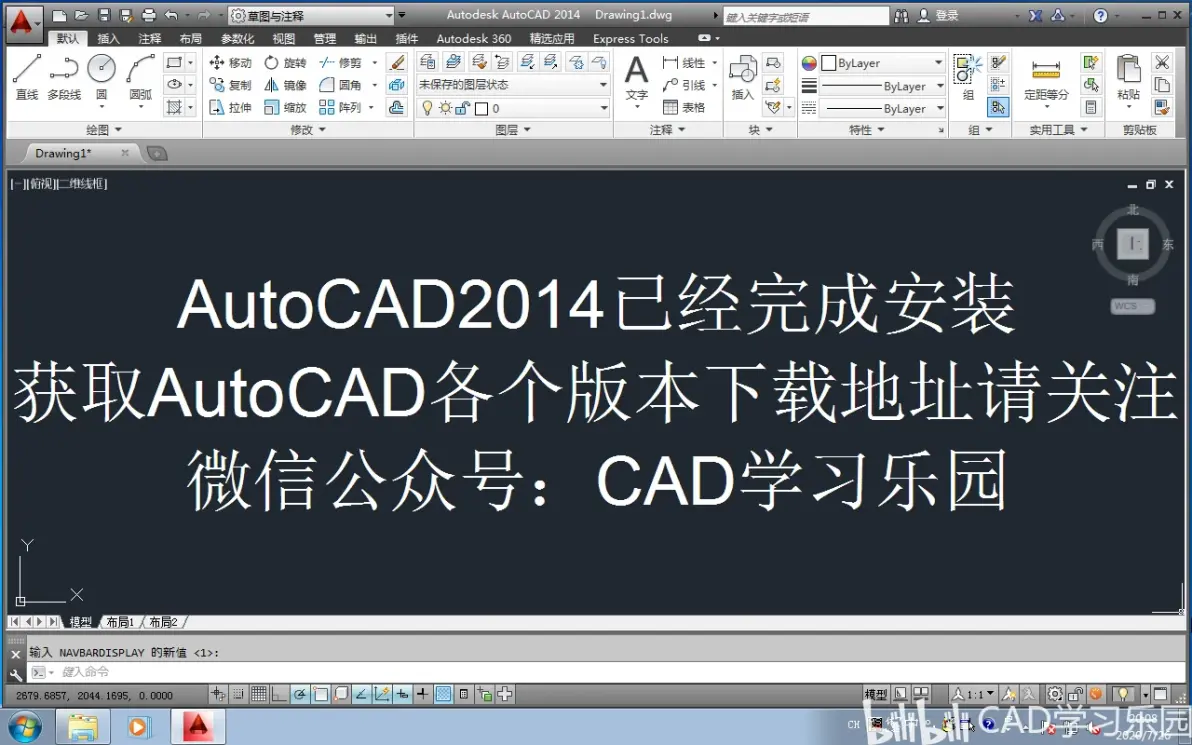1192x745 pixels.
Task: Toggle layer freeze sun icon in layer dropdown
Action: click(445, 109)
